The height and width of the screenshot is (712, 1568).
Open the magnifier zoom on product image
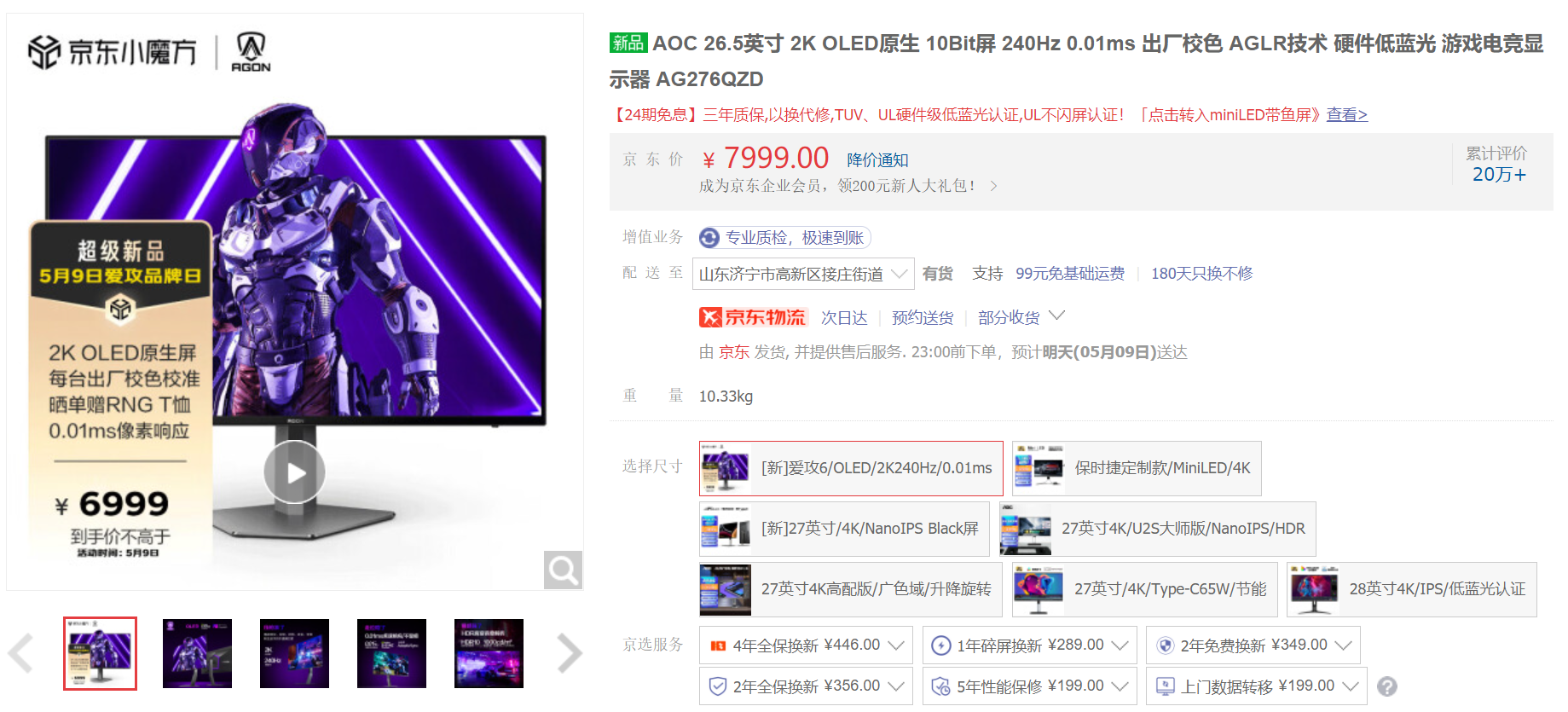pyautogui.click(x=563, y=570)
